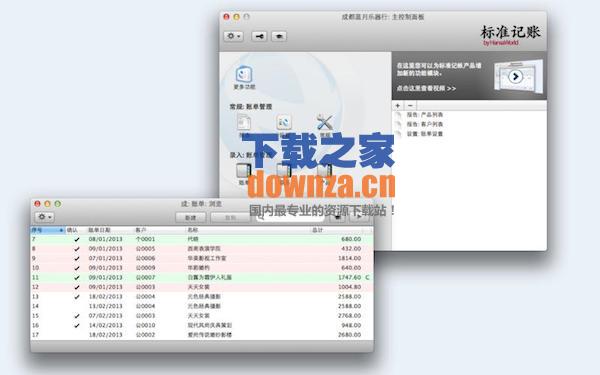Click the 客户 column header
The height and width of the screenshot is (375, 600).
pos(160,230)
